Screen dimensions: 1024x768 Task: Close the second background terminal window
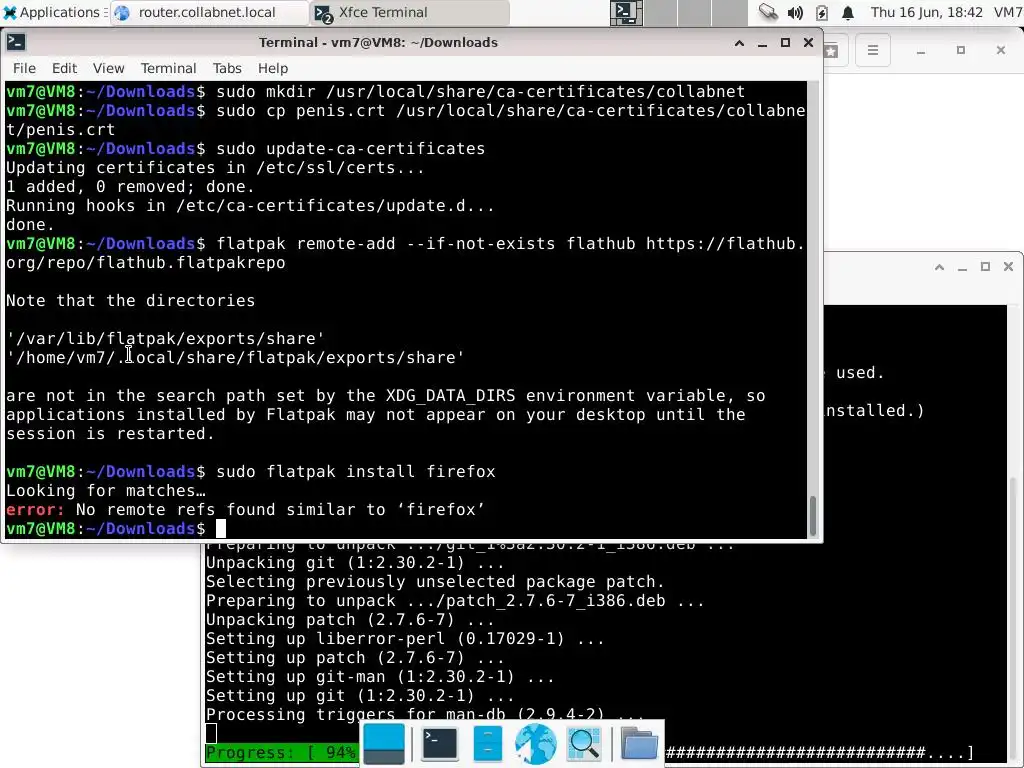click(1008, 267)
